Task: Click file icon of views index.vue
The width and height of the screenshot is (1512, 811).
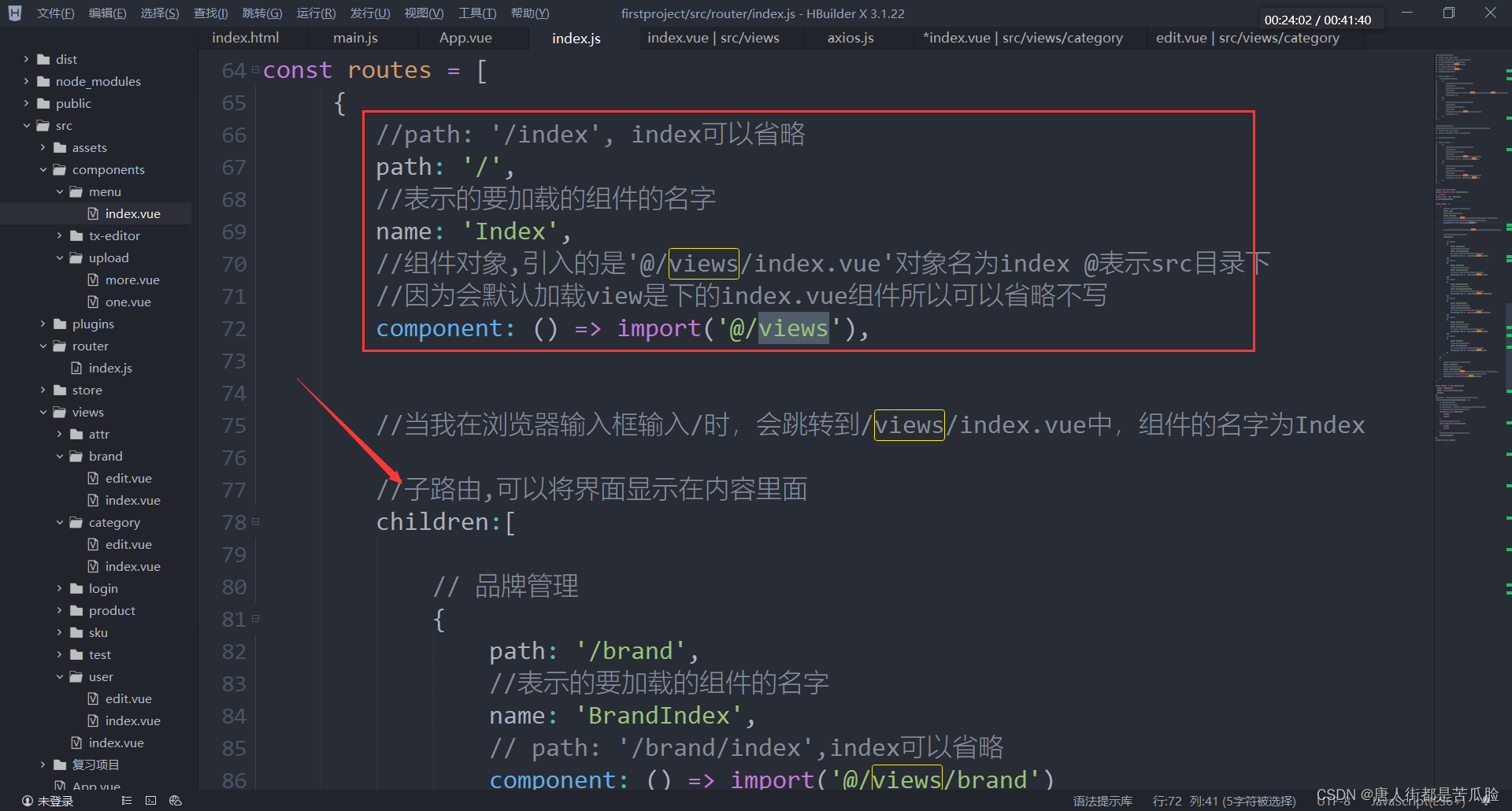Action: (x=76, y=742)
